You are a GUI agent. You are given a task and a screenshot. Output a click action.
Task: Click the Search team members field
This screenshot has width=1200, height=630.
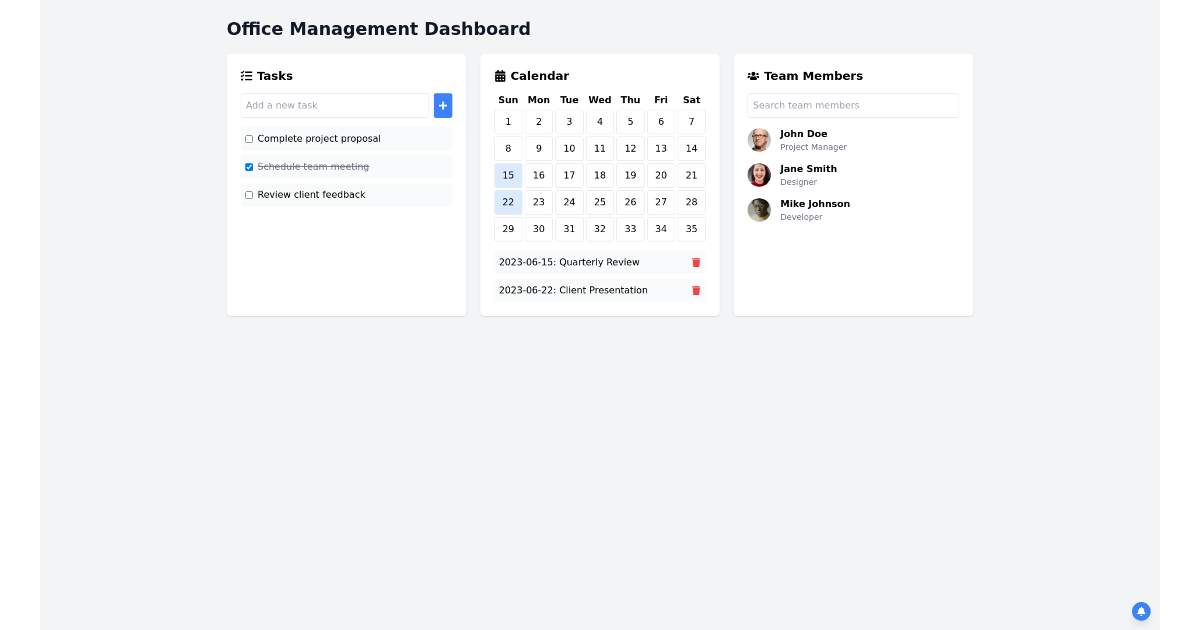pyautogui.click(x=852, y=105)
